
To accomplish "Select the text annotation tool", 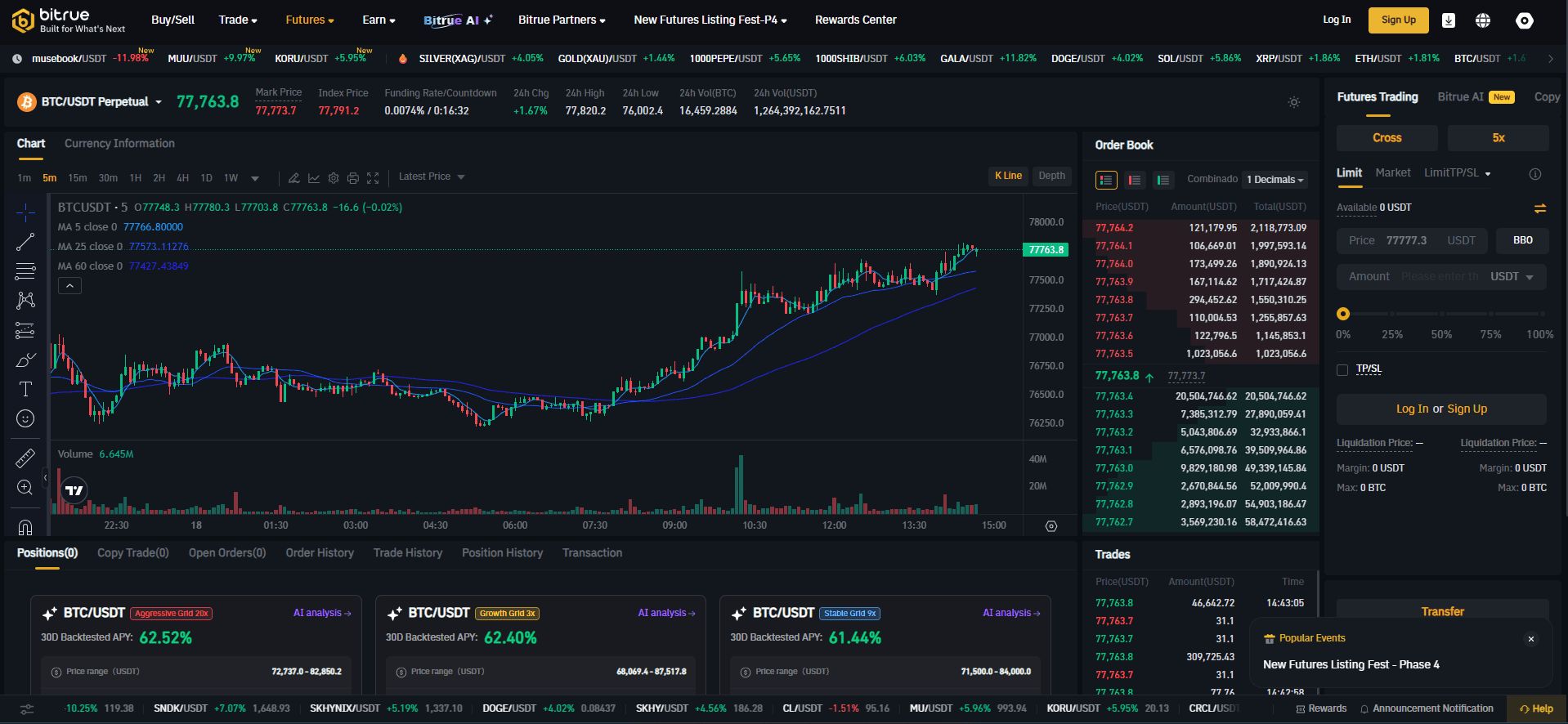I will [25, 389].
